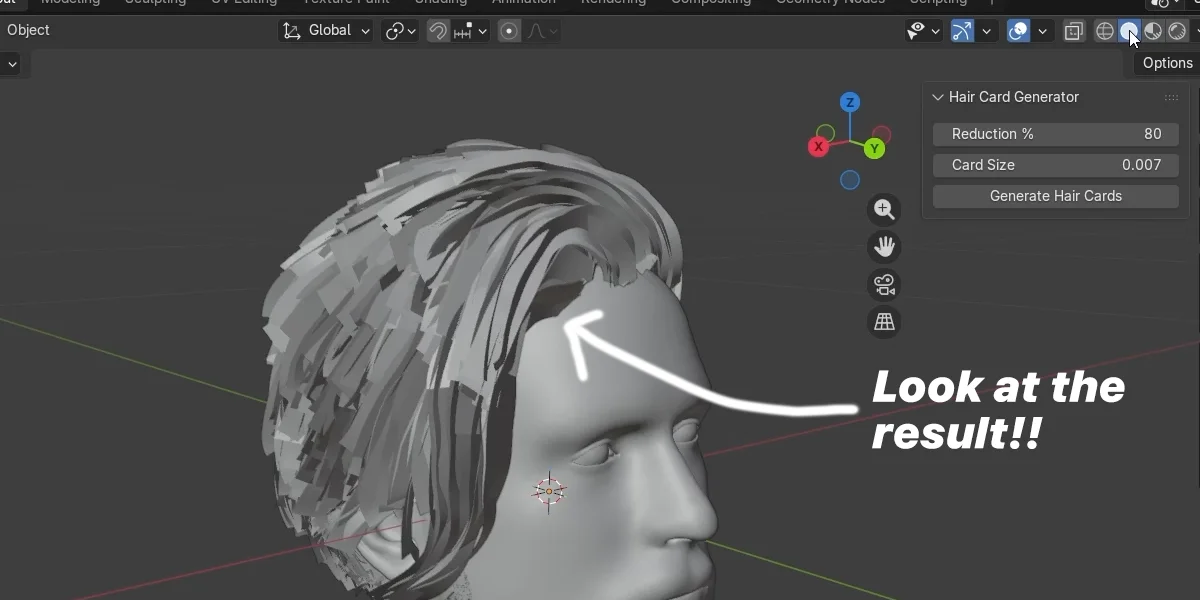Select rendered viewport shading mode
The width and height of the screenshot is (1200, 600).
[x=1176, y=30]
